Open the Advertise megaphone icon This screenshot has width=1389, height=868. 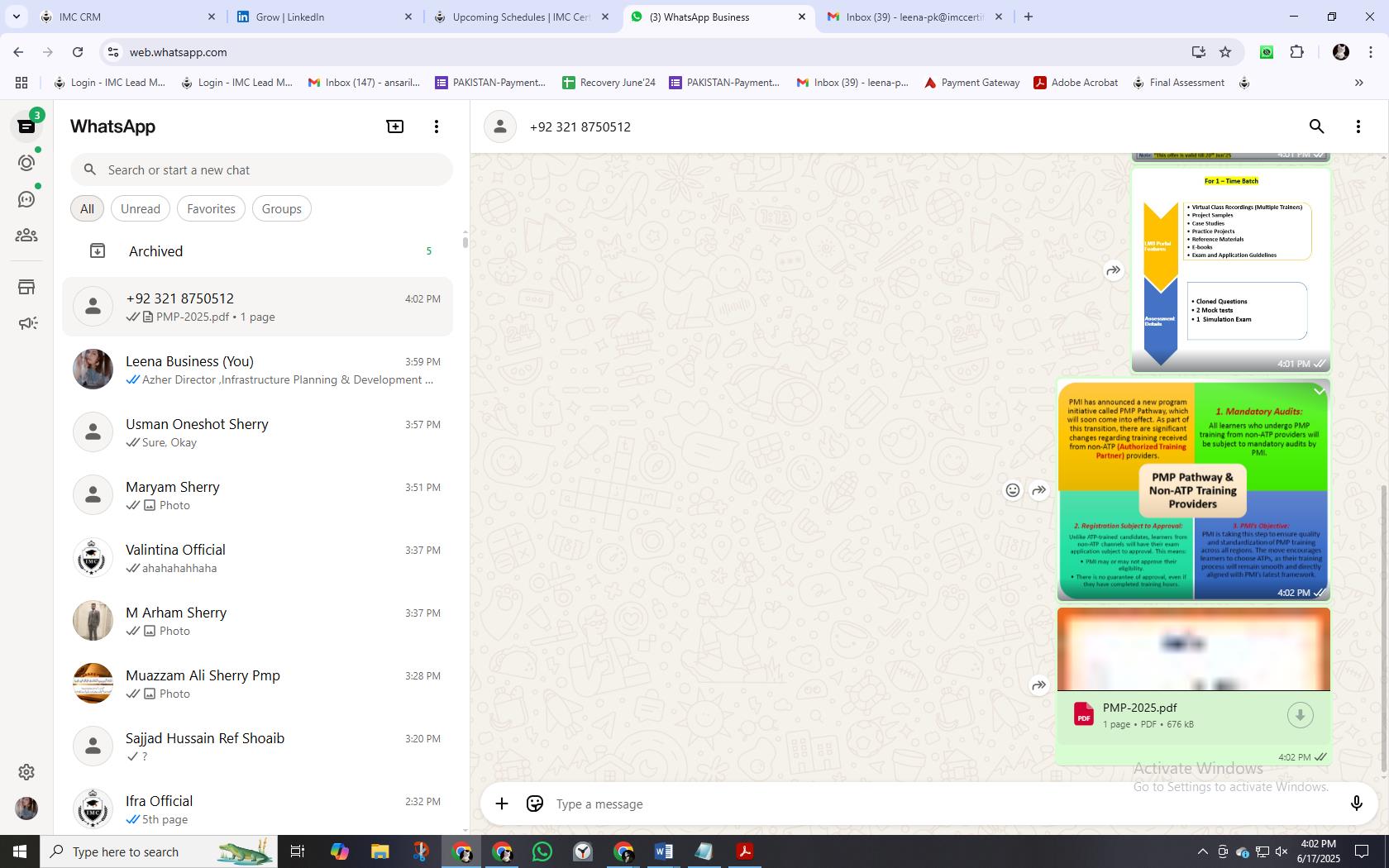pos(26,323)
